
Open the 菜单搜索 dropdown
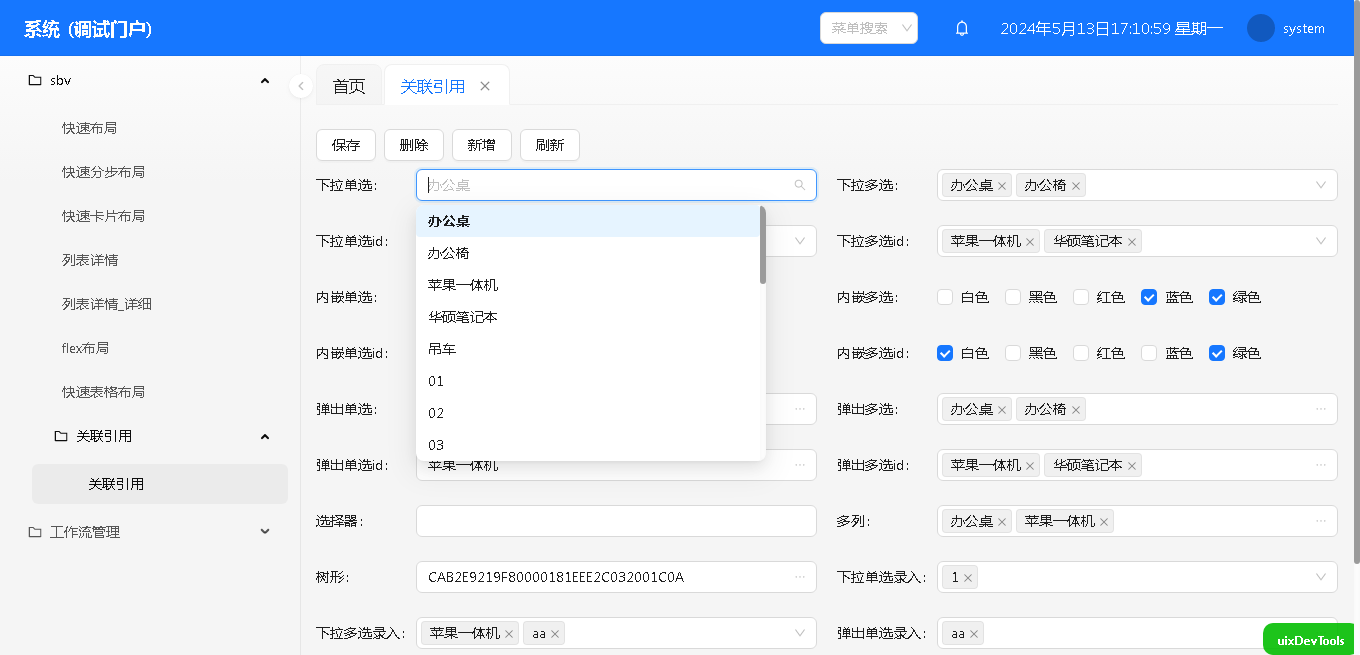coord(868,28)
